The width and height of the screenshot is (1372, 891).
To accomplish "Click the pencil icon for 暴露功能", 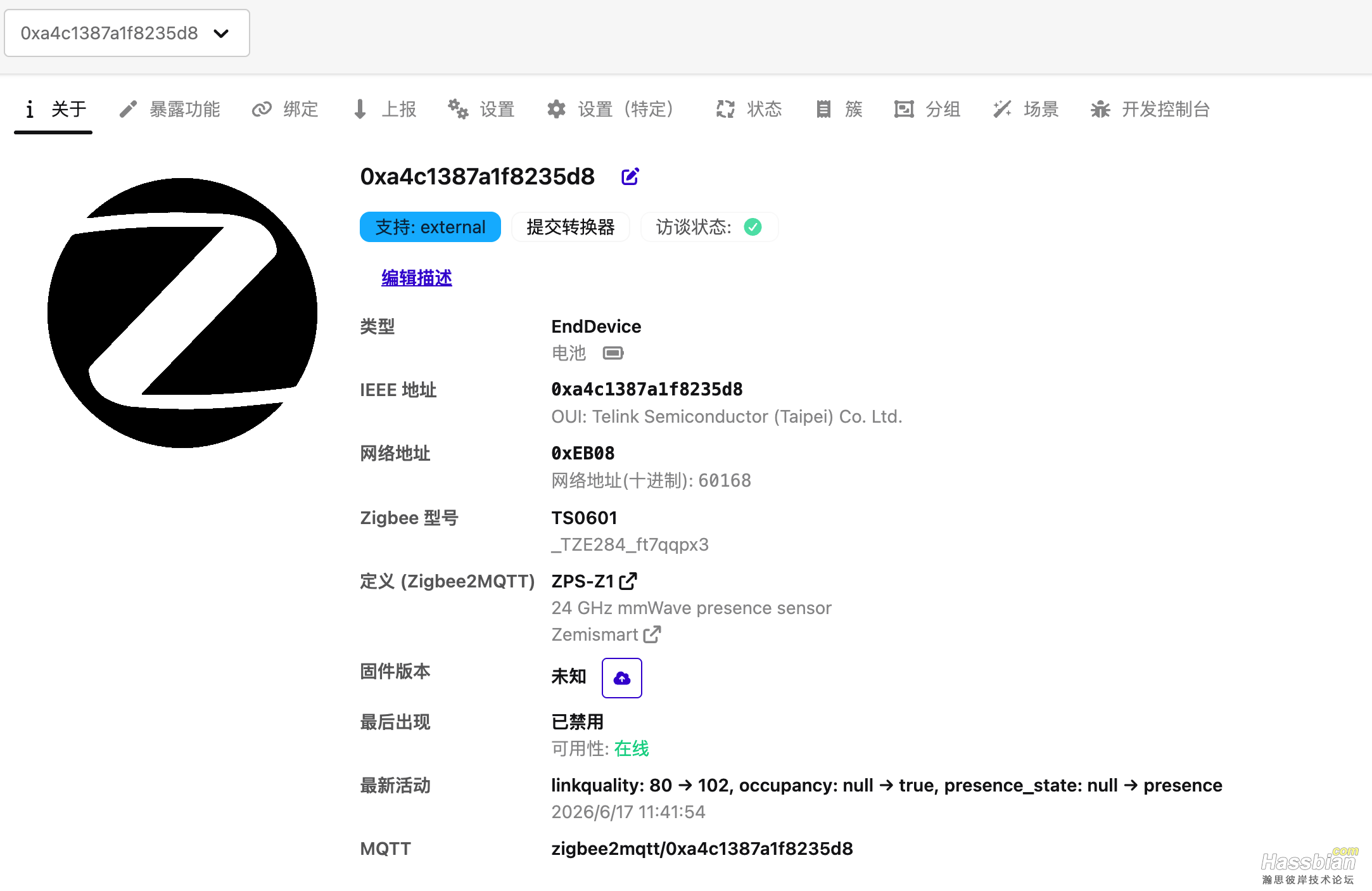I will [128, 110].
